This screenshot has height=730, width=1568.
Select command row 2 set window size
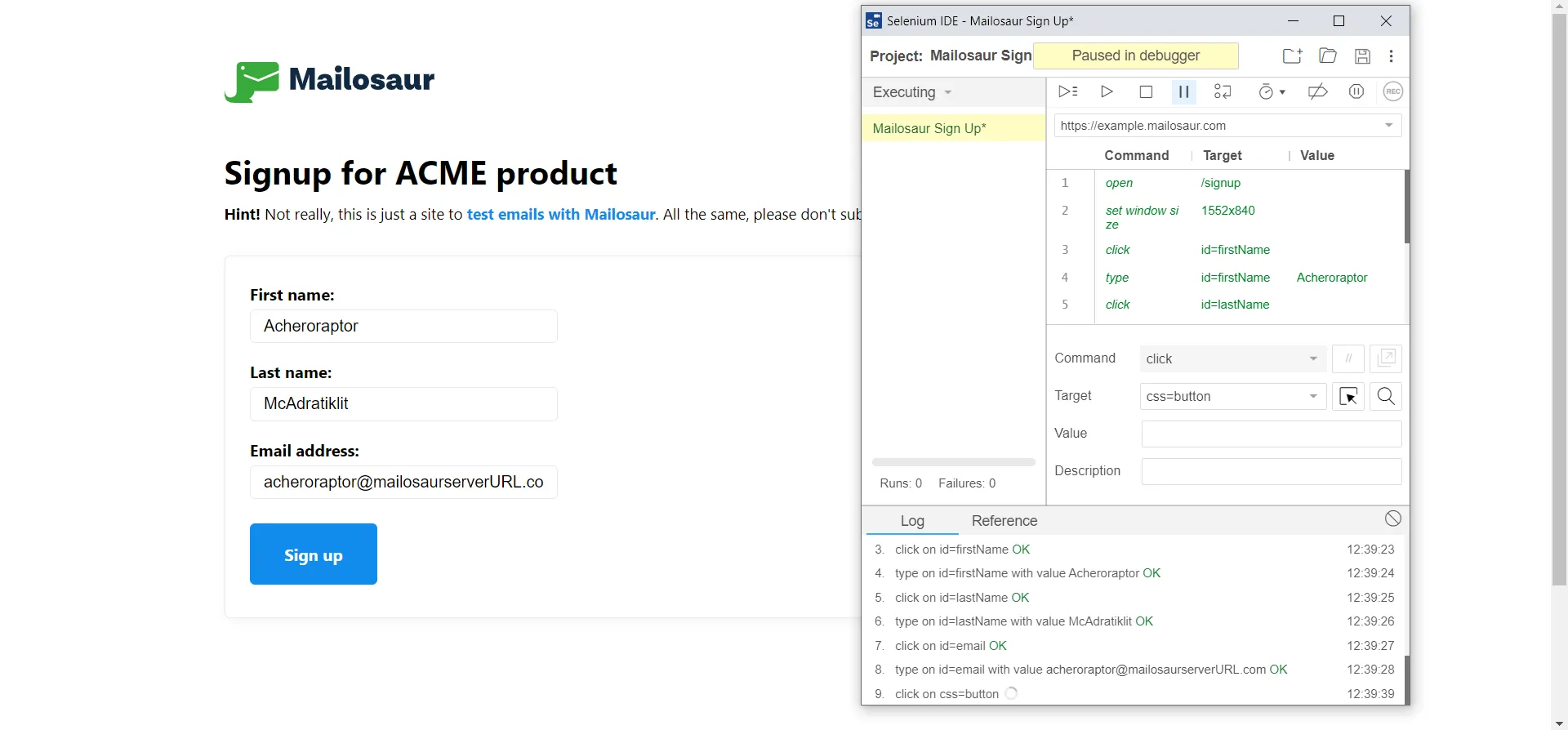click(1225, 216)
